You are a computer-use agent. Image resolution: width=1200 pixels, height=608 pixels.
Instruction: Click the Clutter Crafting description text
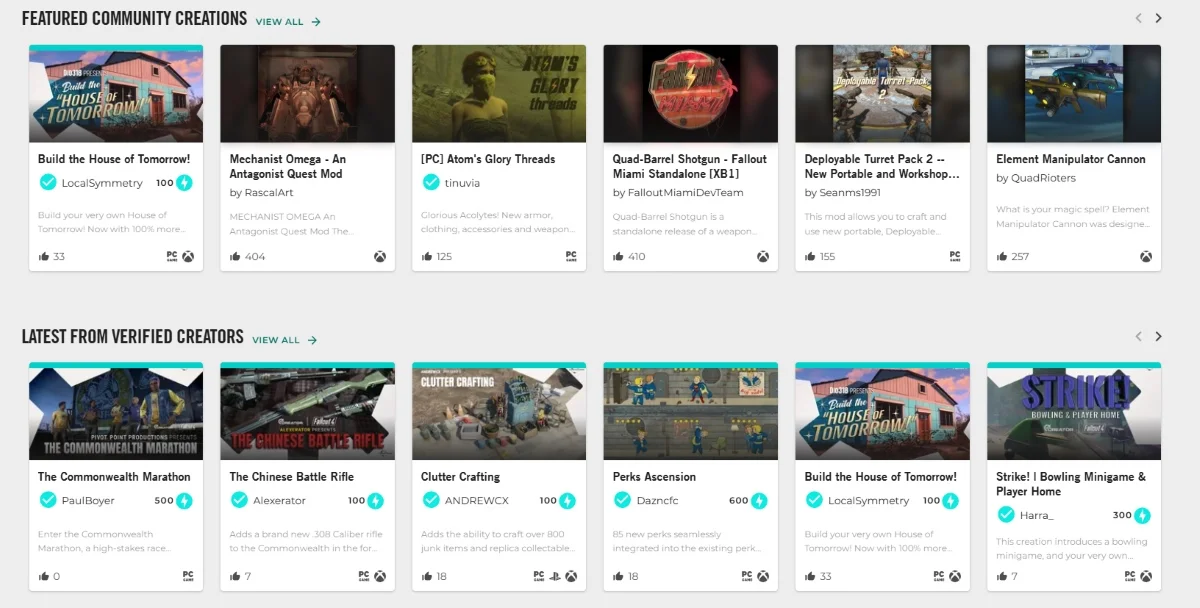click(x=497, y=541)
